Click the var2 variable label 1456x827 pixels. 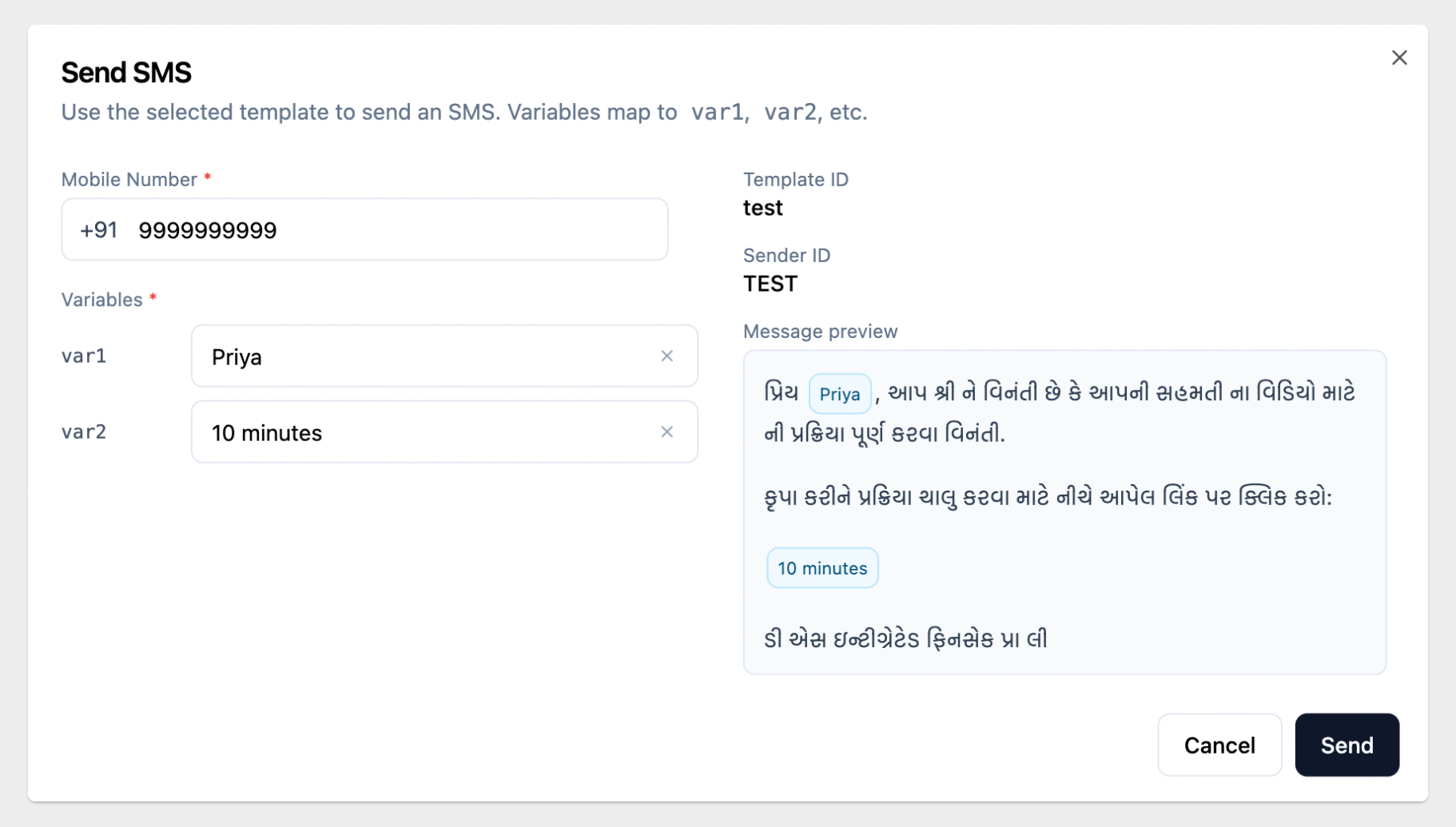click(x=84, y=431)
